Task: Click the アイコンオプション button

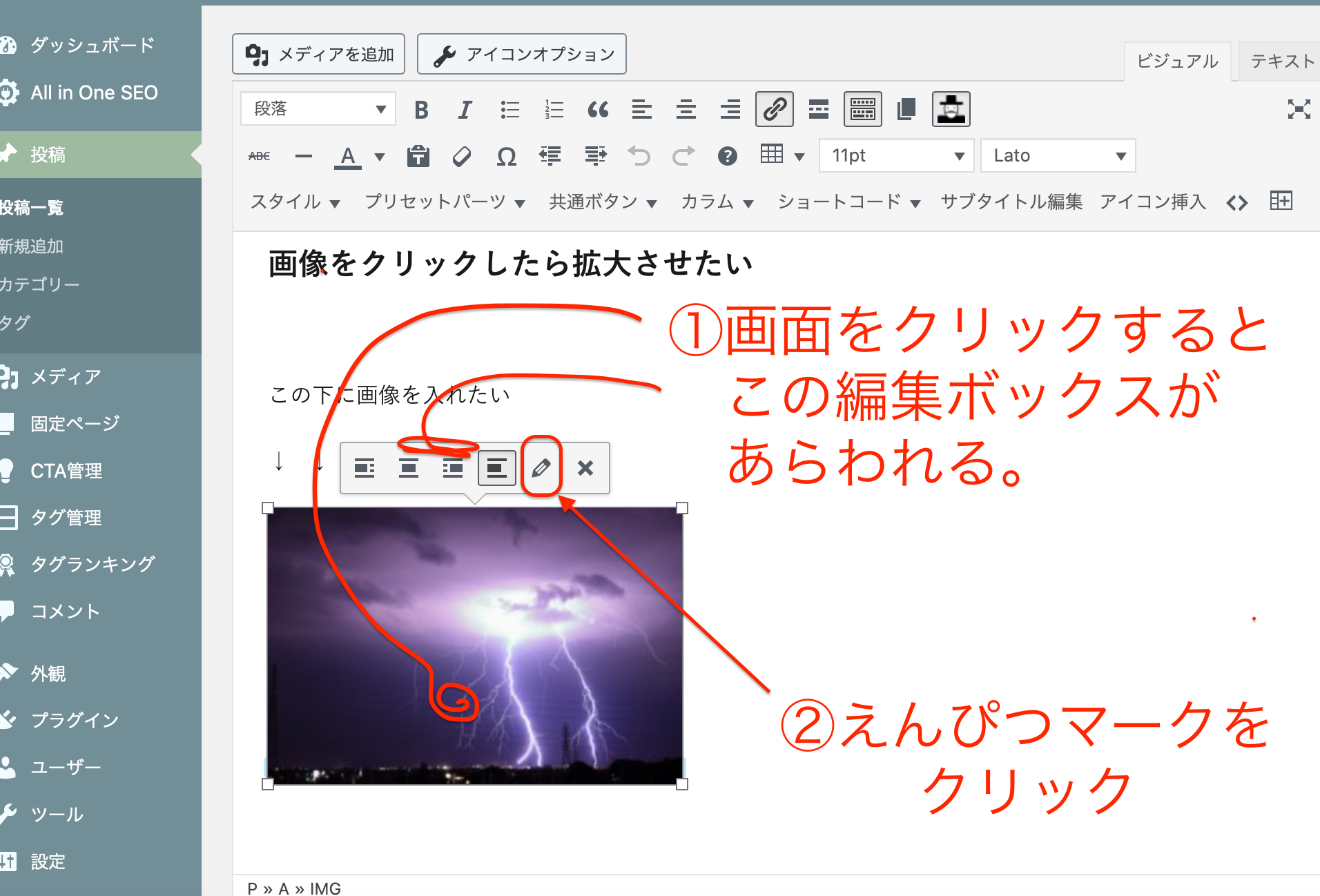Action: [522, 54]
